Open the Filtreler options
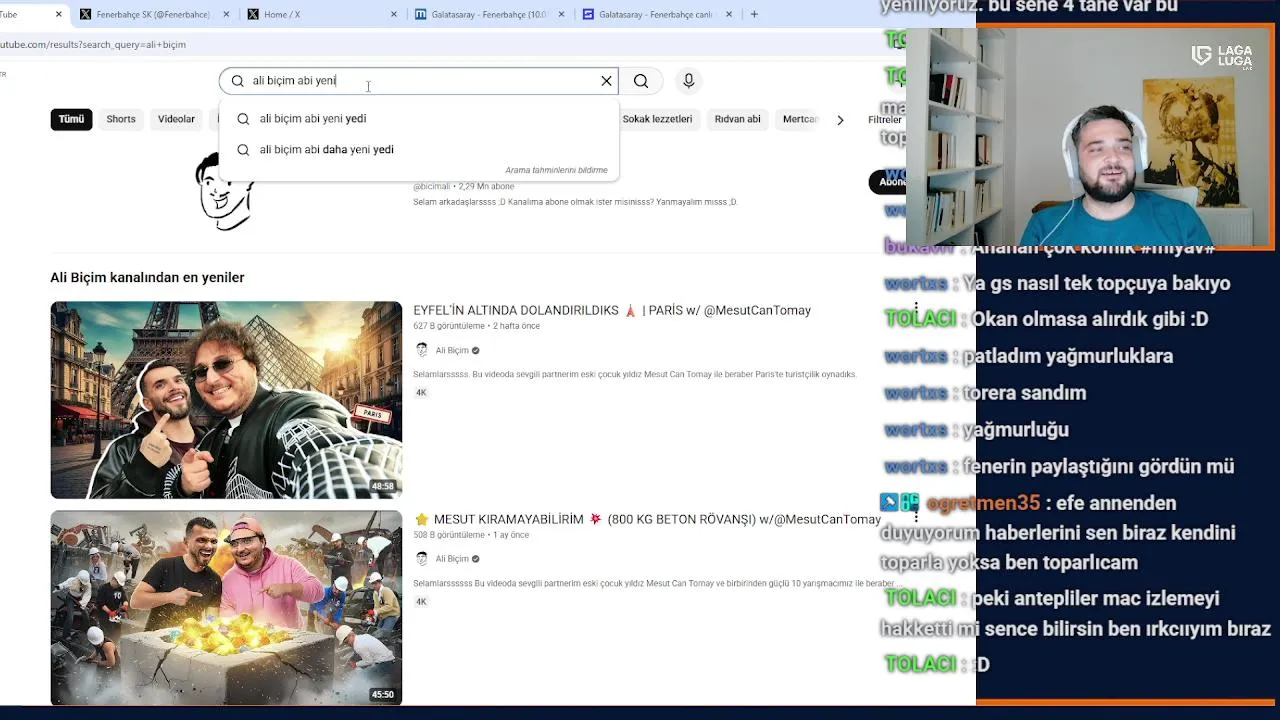 885,120
